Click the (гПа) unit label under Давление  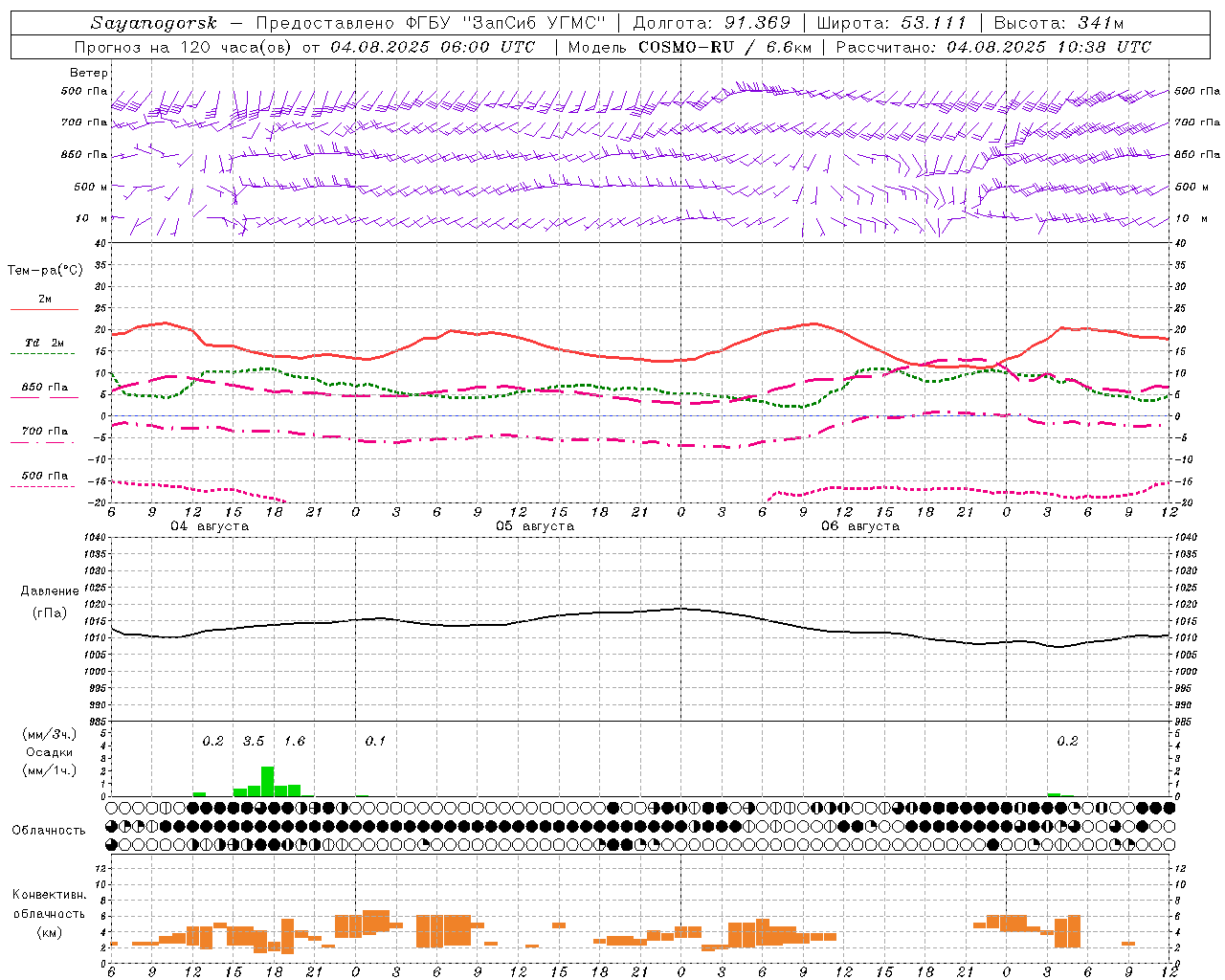point(49,612)
